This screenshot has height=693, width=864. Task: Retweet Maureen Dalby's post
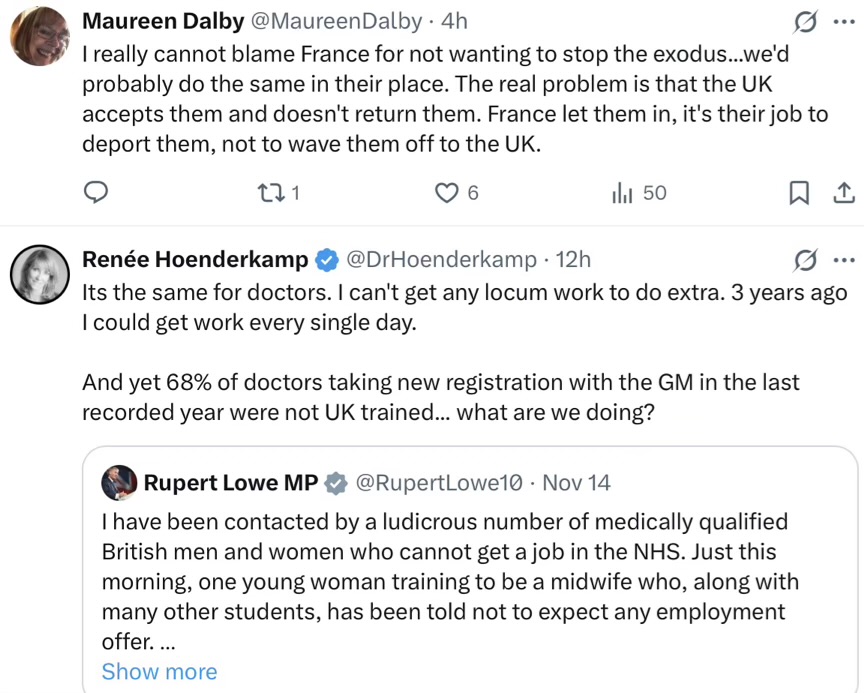click(272, 192)
